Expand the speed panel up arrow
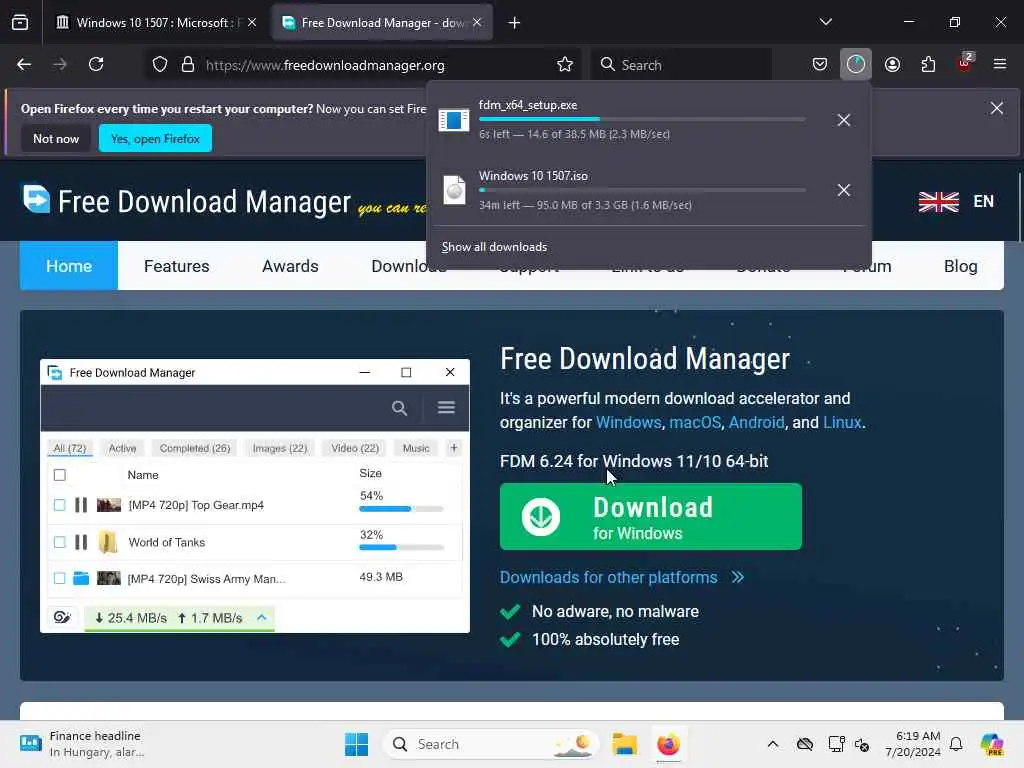This screenshot has width=1024, height=768. [262, 617]
